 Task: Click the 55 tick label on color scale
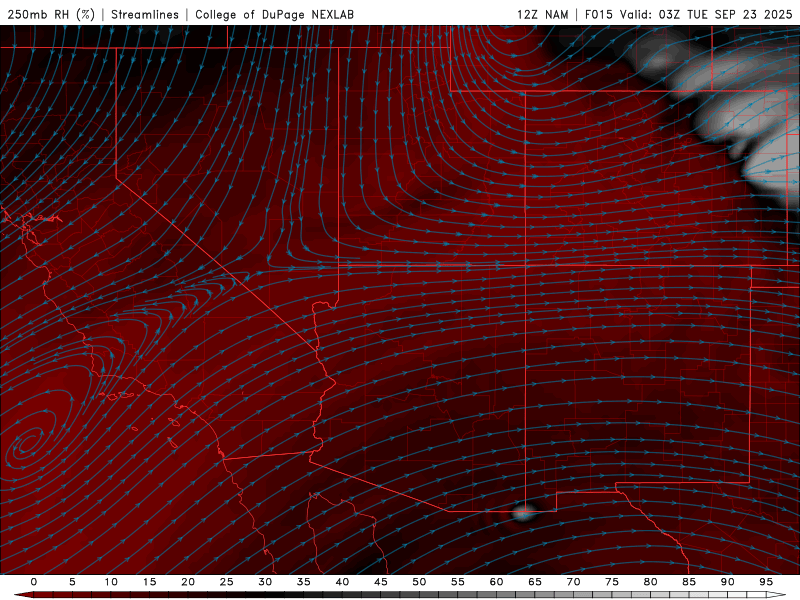[x=458, y=582]
